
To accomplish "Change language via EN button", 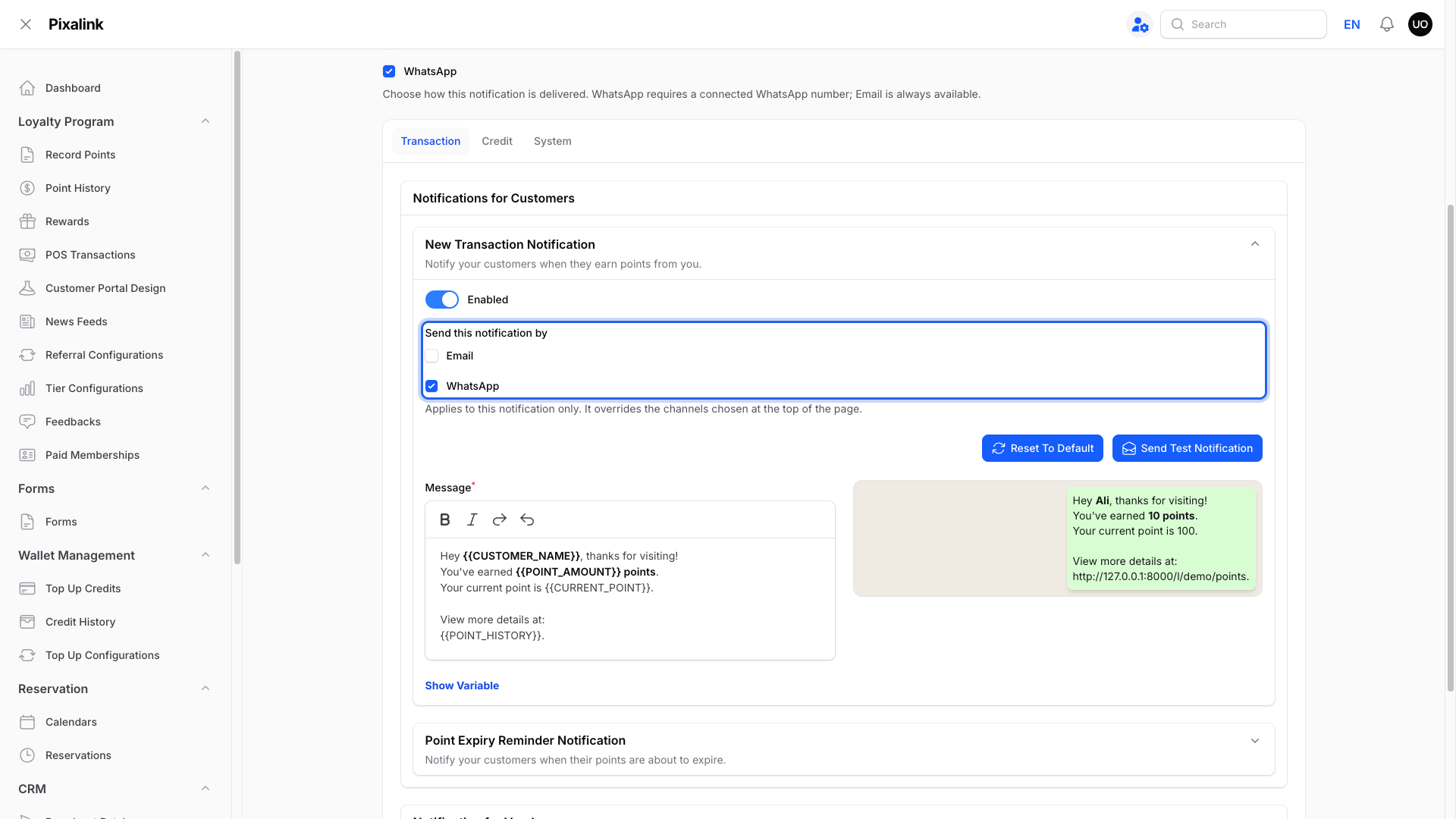I will pos(1352,24).
